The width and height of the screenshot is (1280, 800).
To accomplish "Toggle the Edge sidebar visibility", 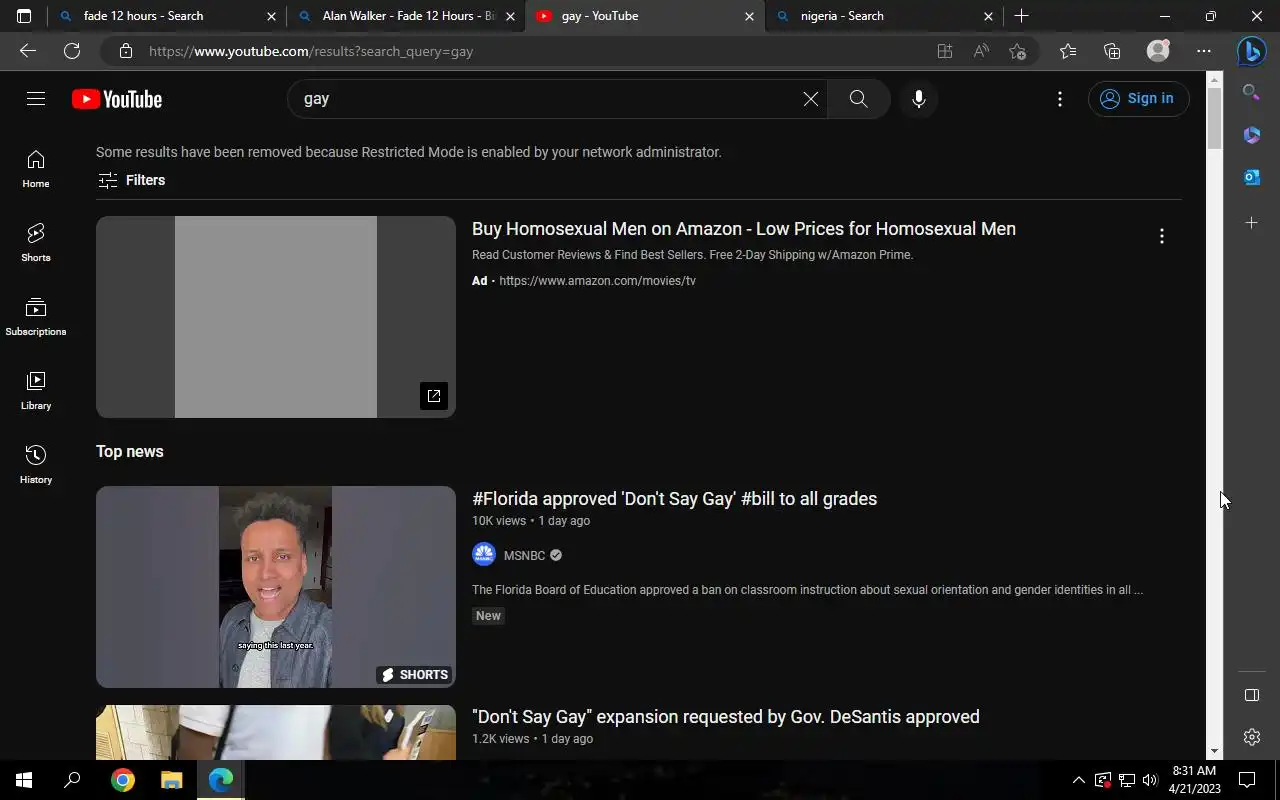I will click(1251, 695).
